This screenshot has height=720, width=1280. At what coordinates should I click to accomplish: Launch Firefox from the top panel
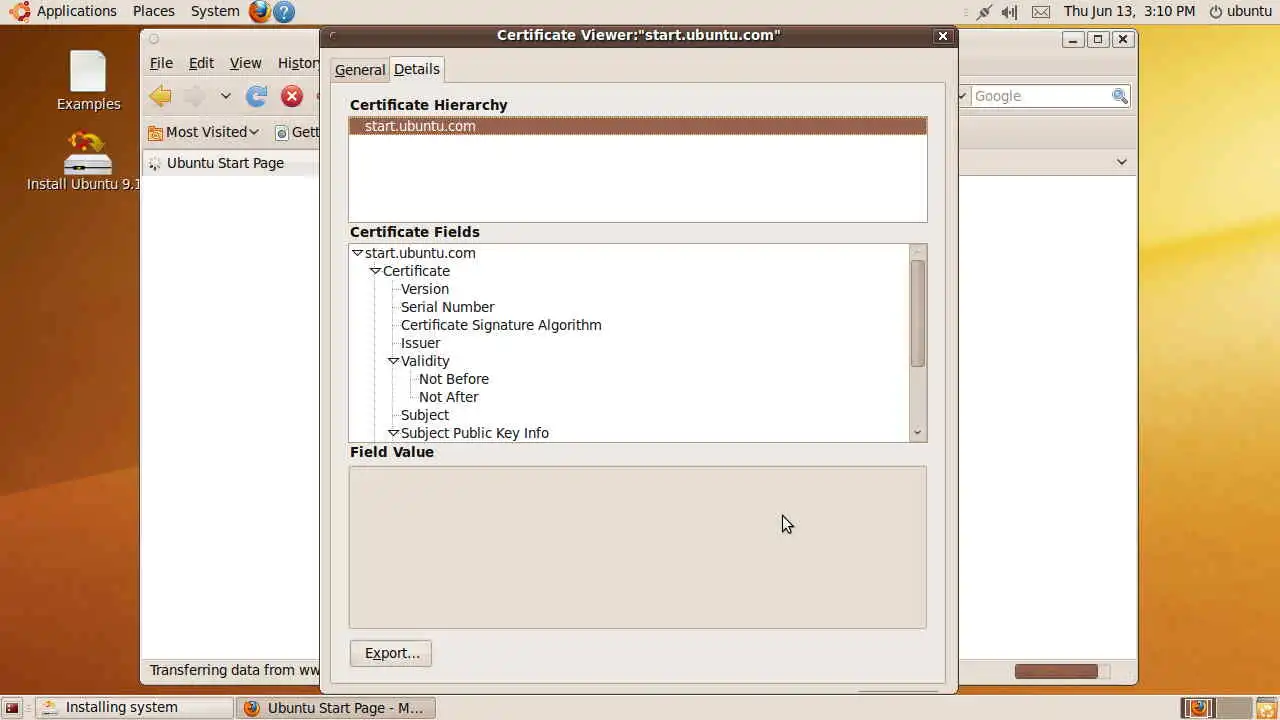260,11
